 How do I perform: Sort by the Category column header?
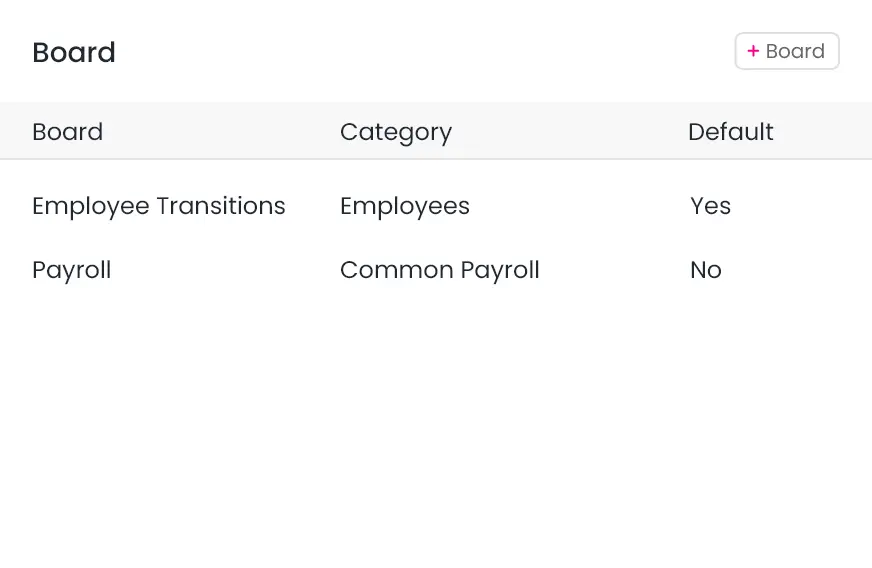pyautogui.click(x=396, y=132)
